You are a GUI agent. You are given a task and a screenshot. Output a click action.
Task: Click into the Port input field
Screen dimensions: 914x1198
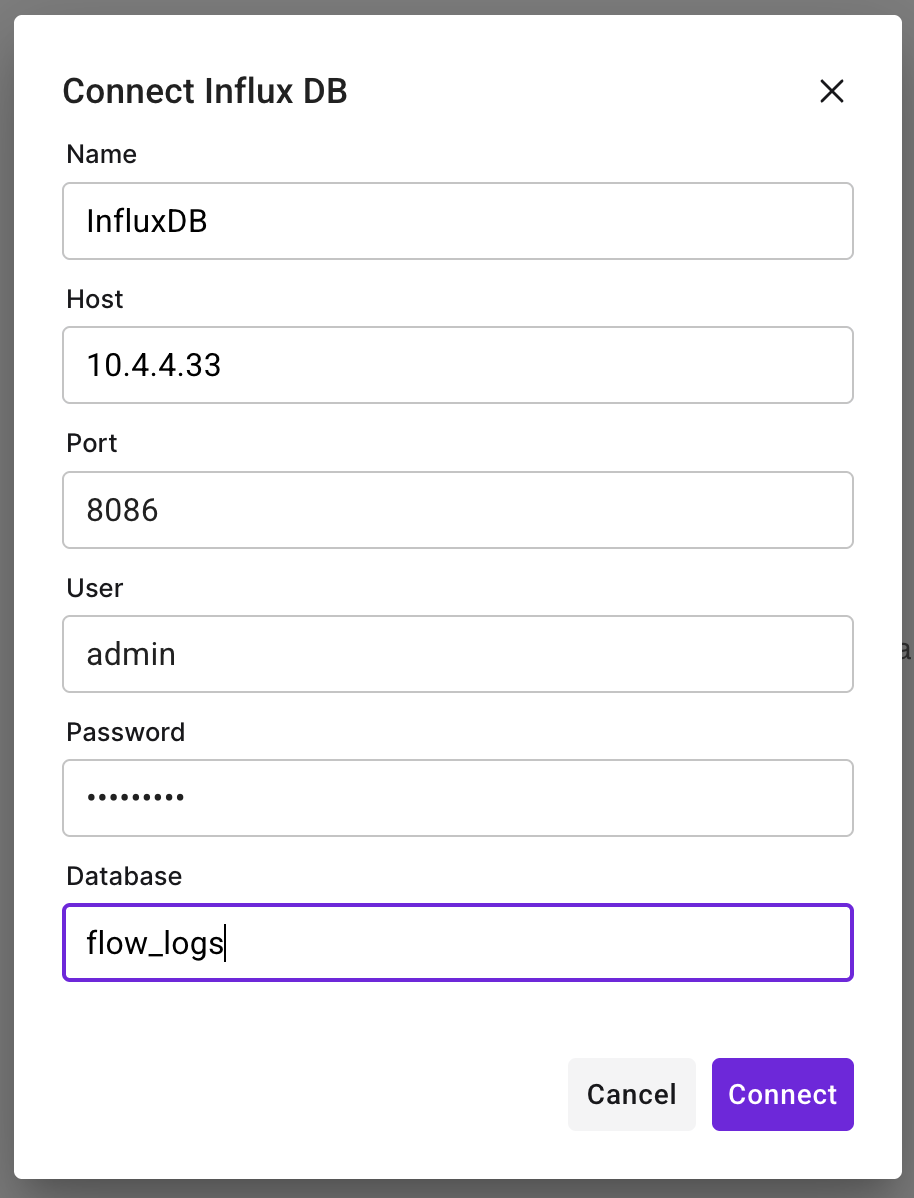click(x=457, y=510)
